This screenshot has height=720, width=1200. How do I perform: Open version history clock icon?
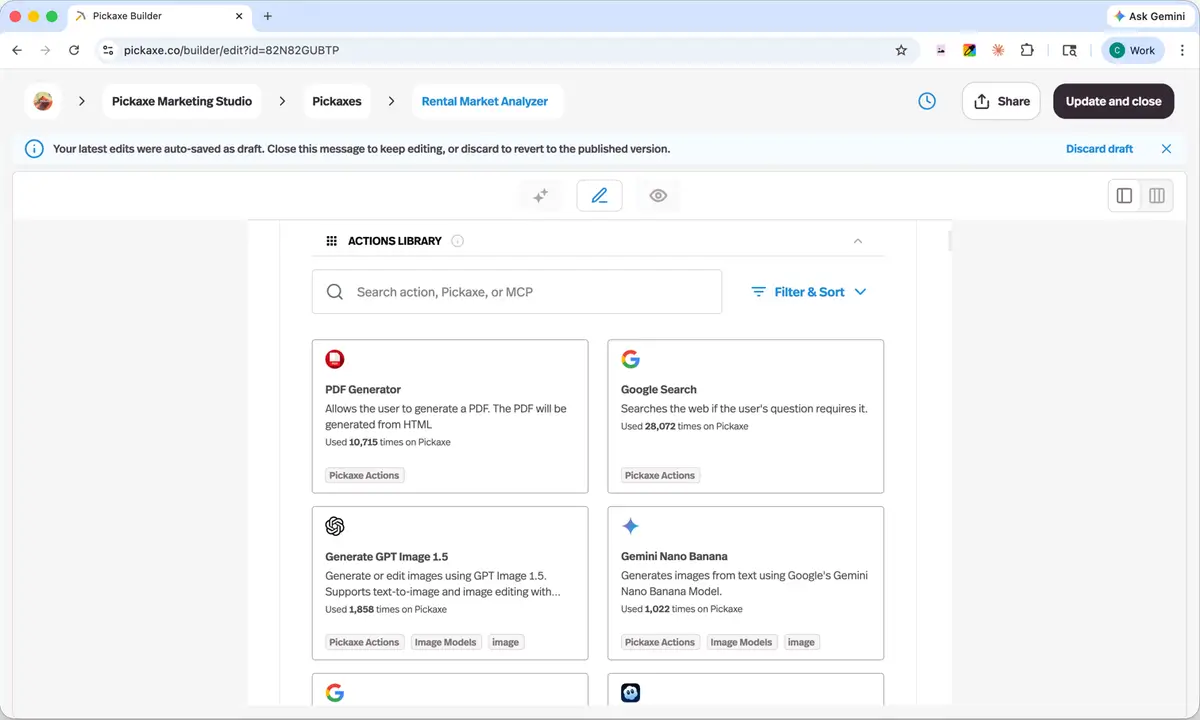point(927,101)
